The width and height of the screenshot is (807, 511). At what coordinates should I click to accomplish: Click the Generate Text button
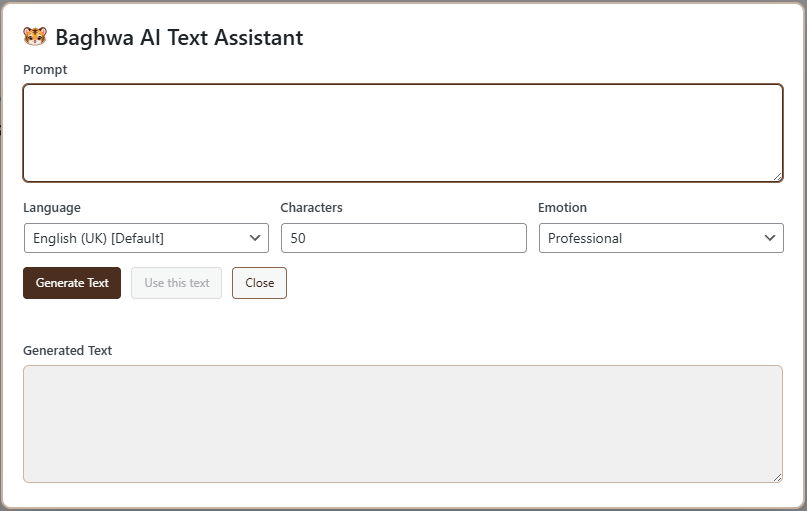tap(72, 283)
